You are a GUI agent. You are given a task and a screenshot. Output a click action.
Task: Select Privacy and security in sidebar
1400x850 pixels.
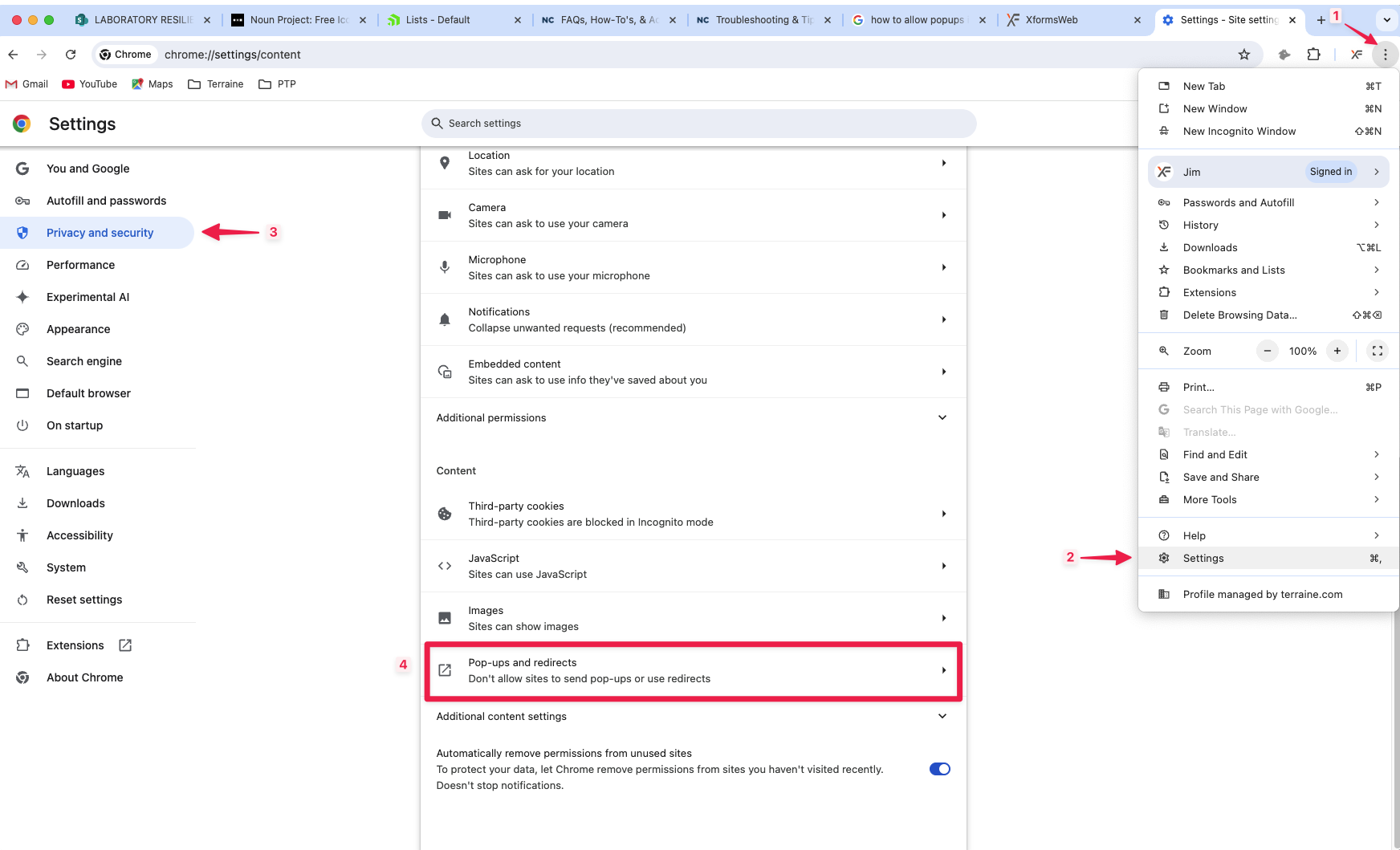pos(100,233)
